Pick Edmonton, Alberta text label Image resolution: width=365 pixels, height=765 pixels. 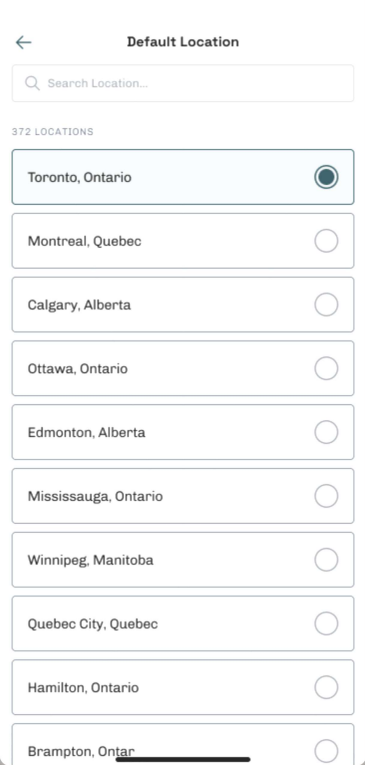pyautogui.click(x=86, y=433)
